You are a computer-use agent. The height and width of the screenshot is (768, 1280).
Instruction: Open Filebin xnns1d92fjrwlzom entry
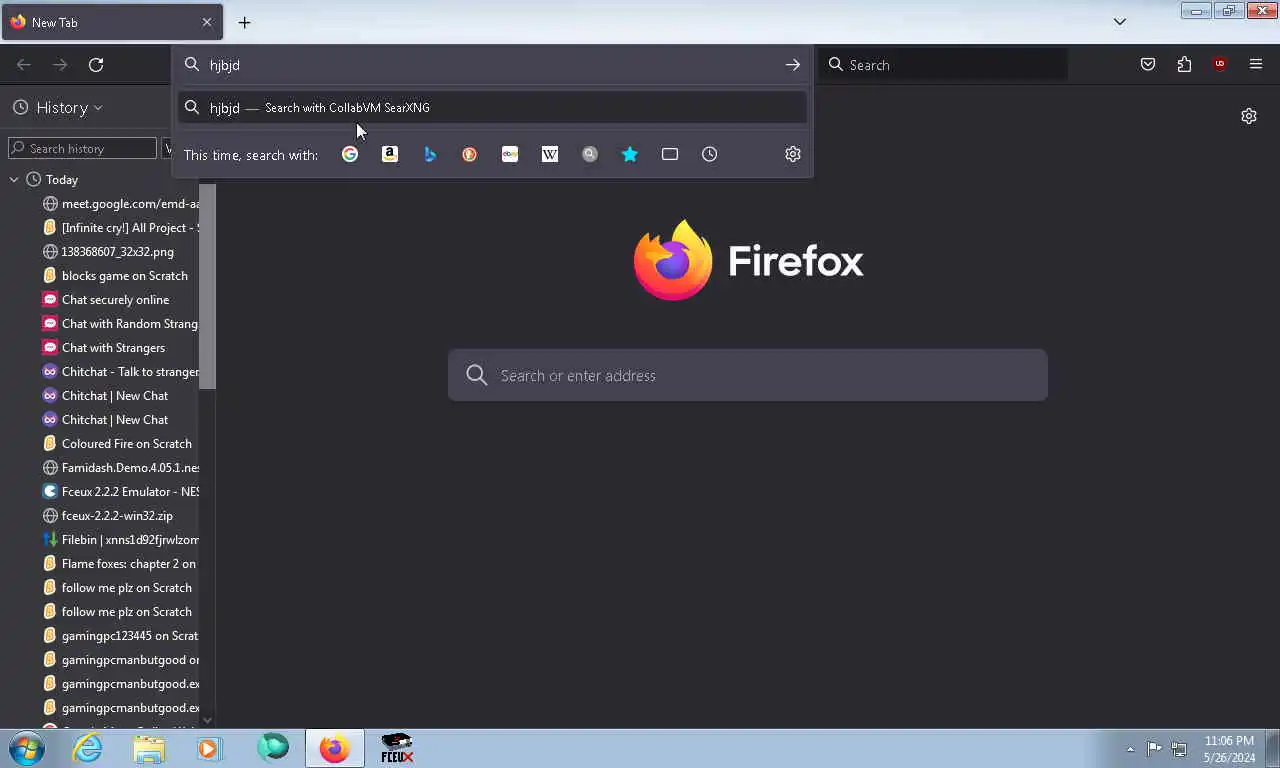120,540
